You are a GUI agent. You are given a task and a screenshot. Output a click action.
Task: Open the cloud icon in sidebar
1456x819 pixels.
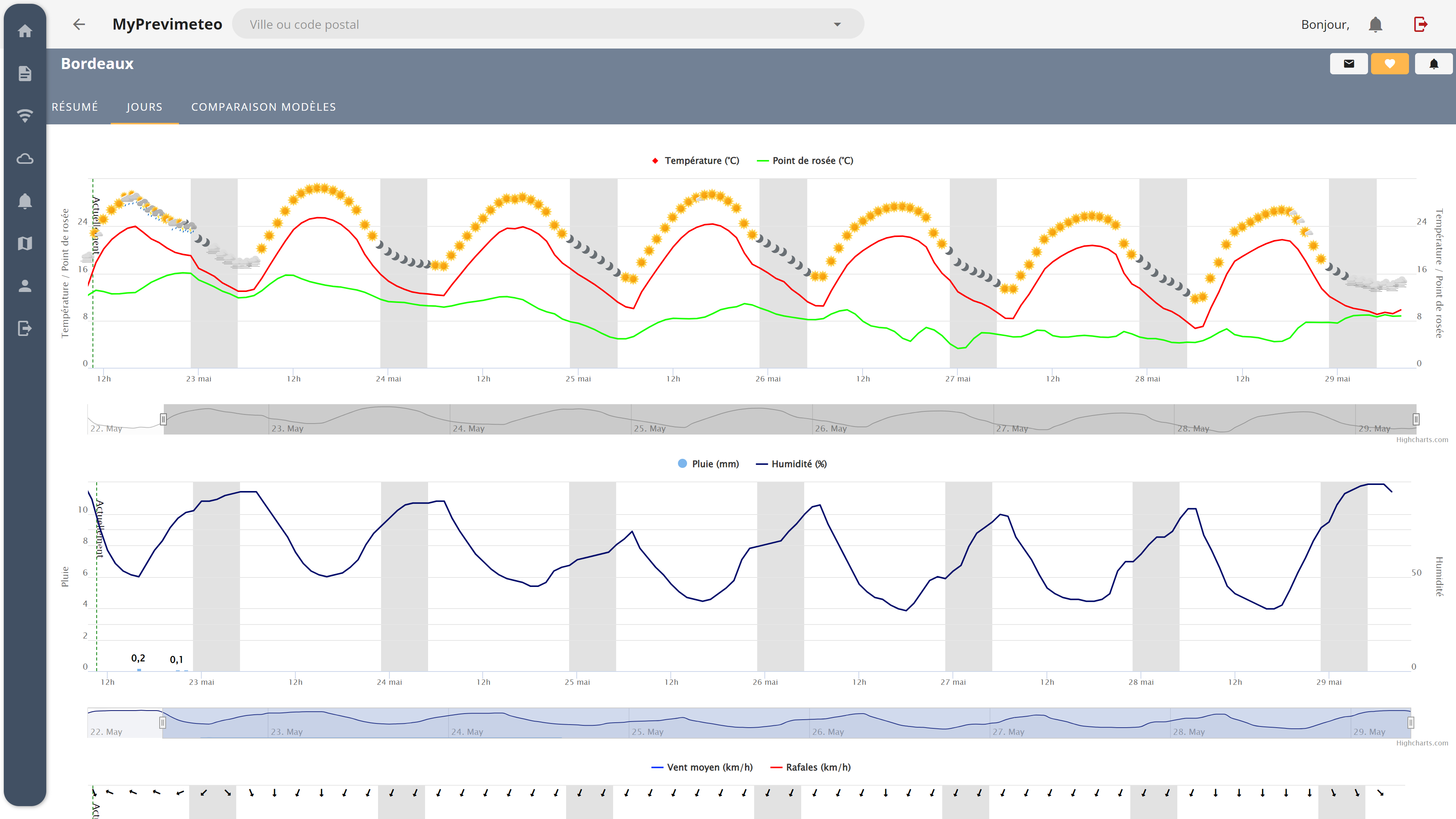(25, 159)
